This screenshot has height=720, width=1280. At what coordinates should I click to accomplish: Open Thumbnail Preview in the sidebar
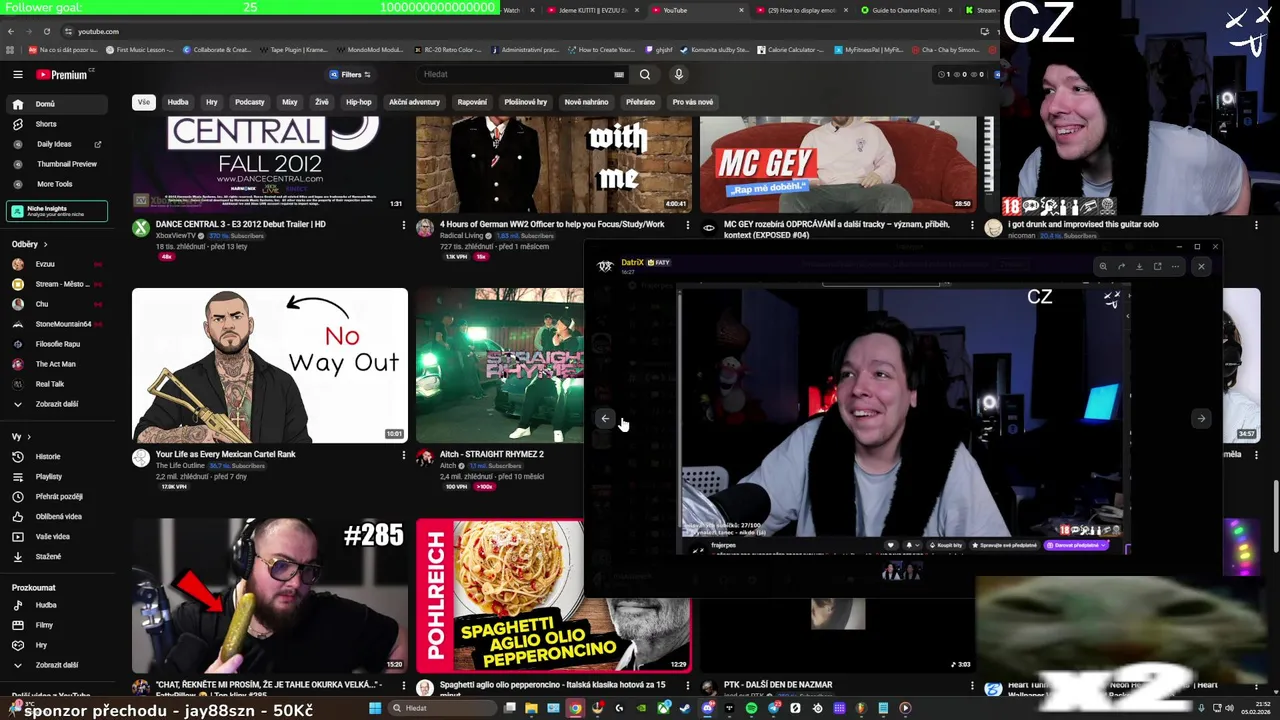tap(56, 164)
